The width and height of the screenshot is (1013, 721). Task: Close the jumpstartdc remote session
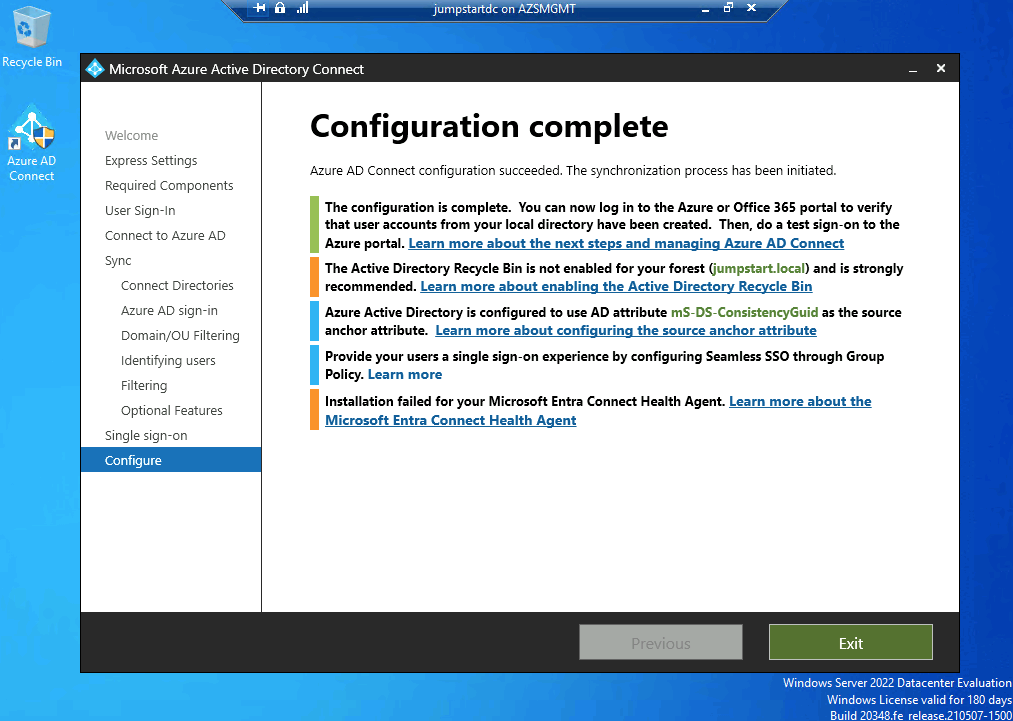(751, 8)
